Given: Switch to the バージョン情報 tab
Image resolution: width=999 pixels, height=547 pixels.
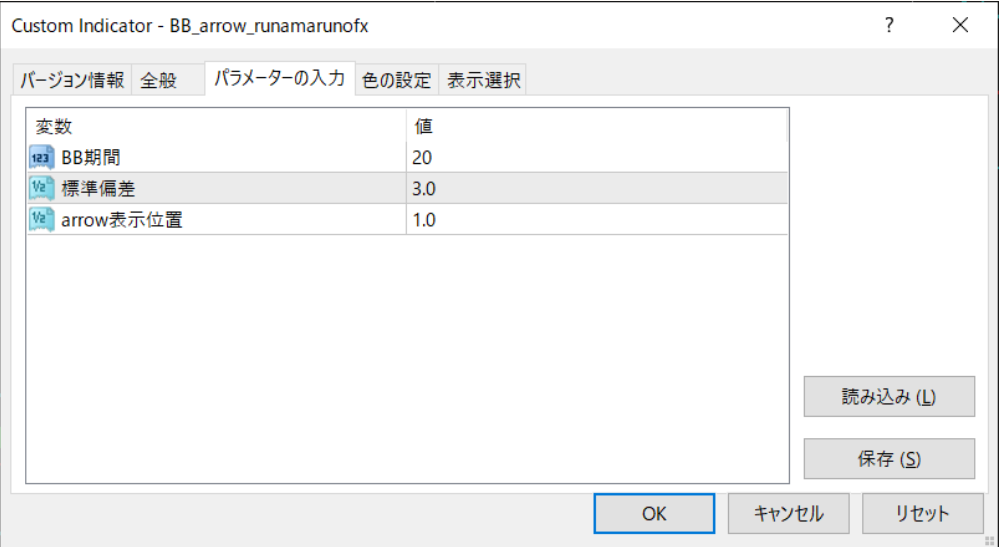Looking at the screenshot, I should point(72,81).
